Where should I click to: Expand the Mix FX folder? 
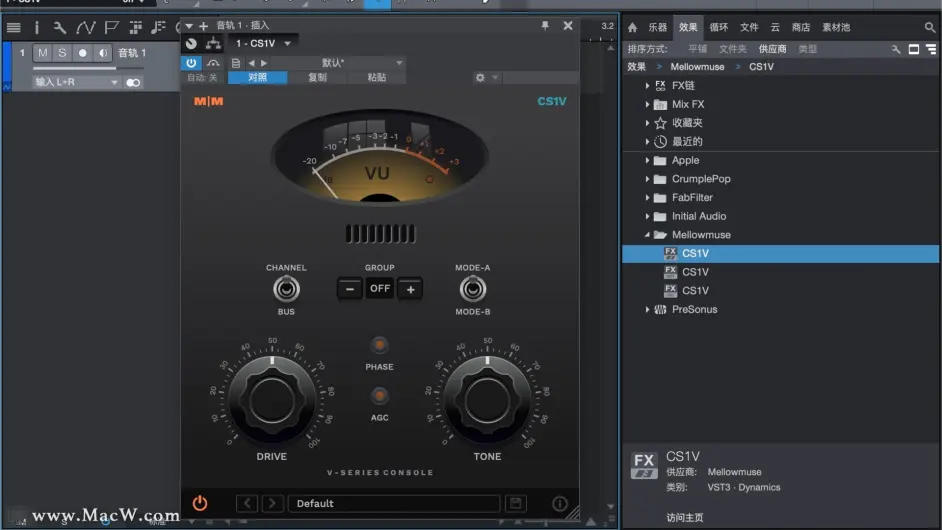pos(647,105)
